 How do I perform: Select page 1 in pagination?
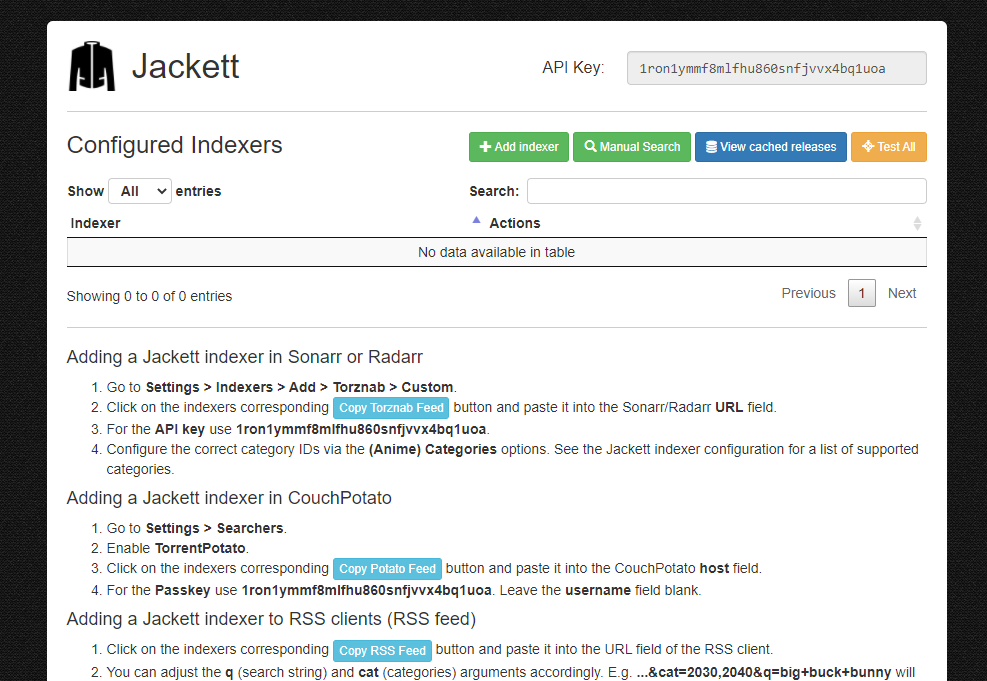(861, 293)
